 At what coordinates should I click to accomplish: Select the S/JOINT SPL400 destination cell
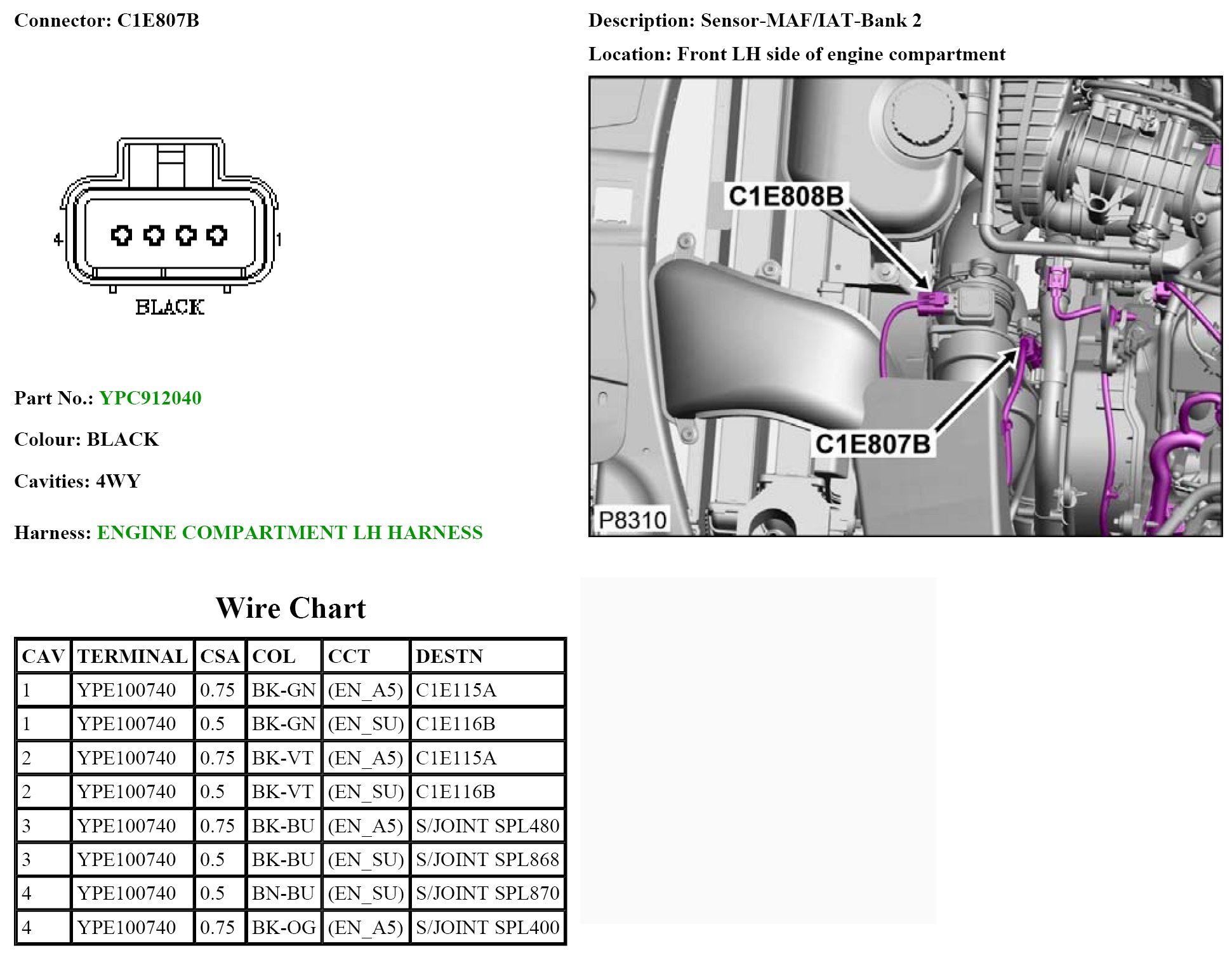click(x=487, y=927)
